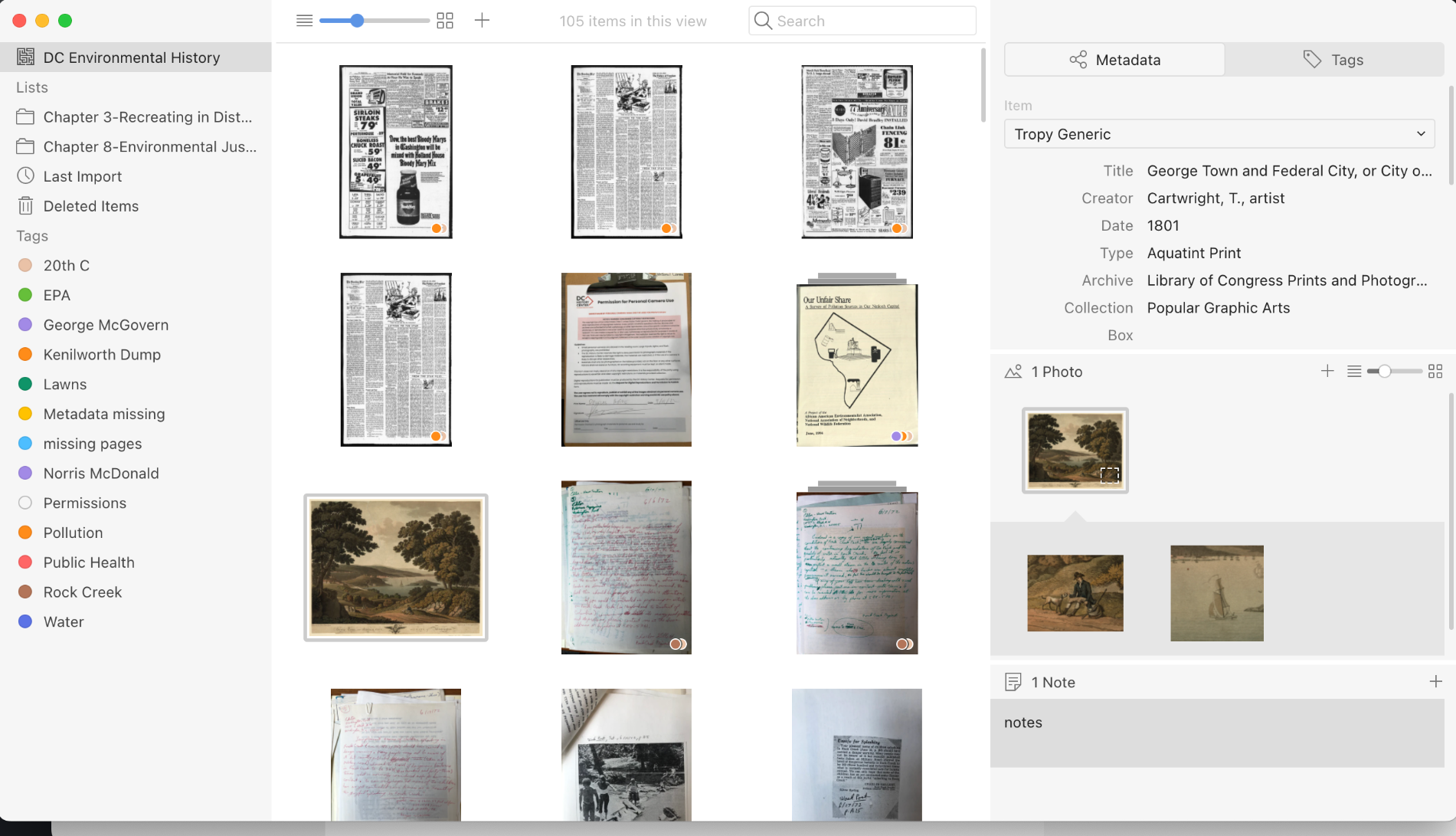Viewport: 1456px width, 836px height.
Task: Show Last Import items
Action: tap(136, 176)
